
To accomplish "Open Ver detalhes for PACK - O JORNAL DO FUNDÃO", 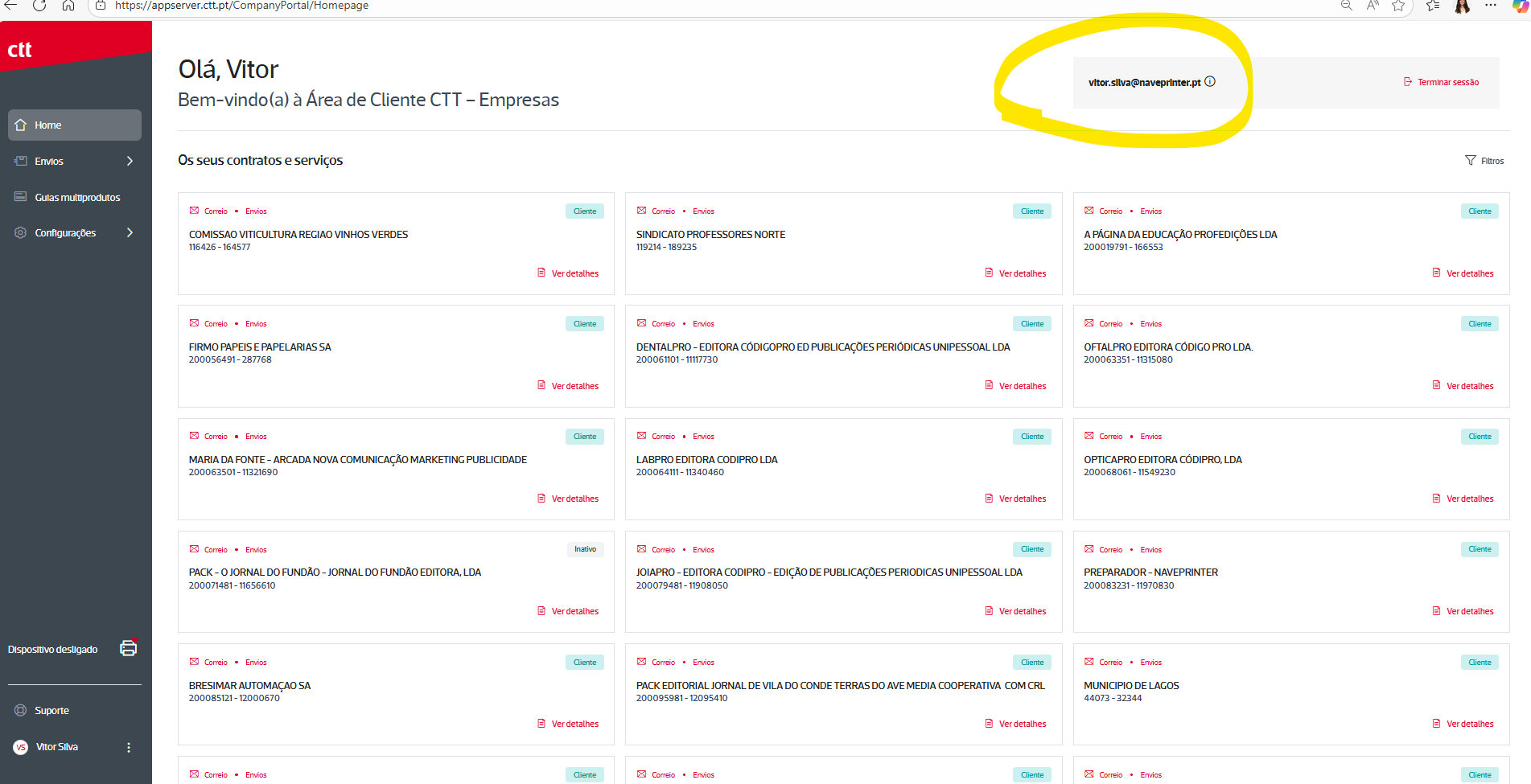I will [568, 611].
